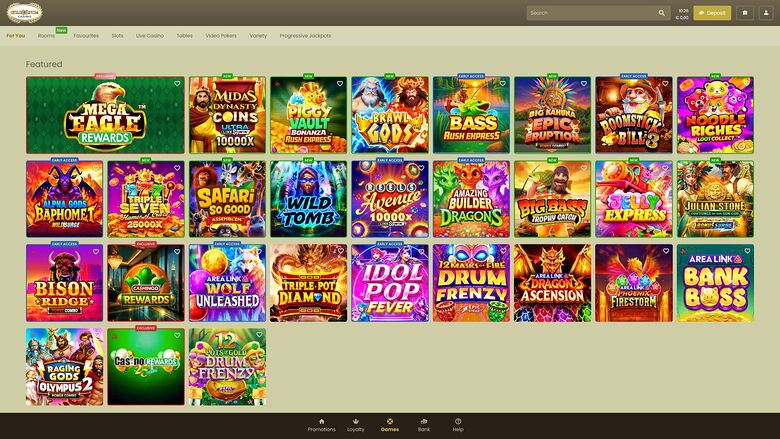Toggle heart on Piggy Vault Bonanza
The height and width of the screenshot is (439, 780).
pyautogui.click(x=340, y=84)
